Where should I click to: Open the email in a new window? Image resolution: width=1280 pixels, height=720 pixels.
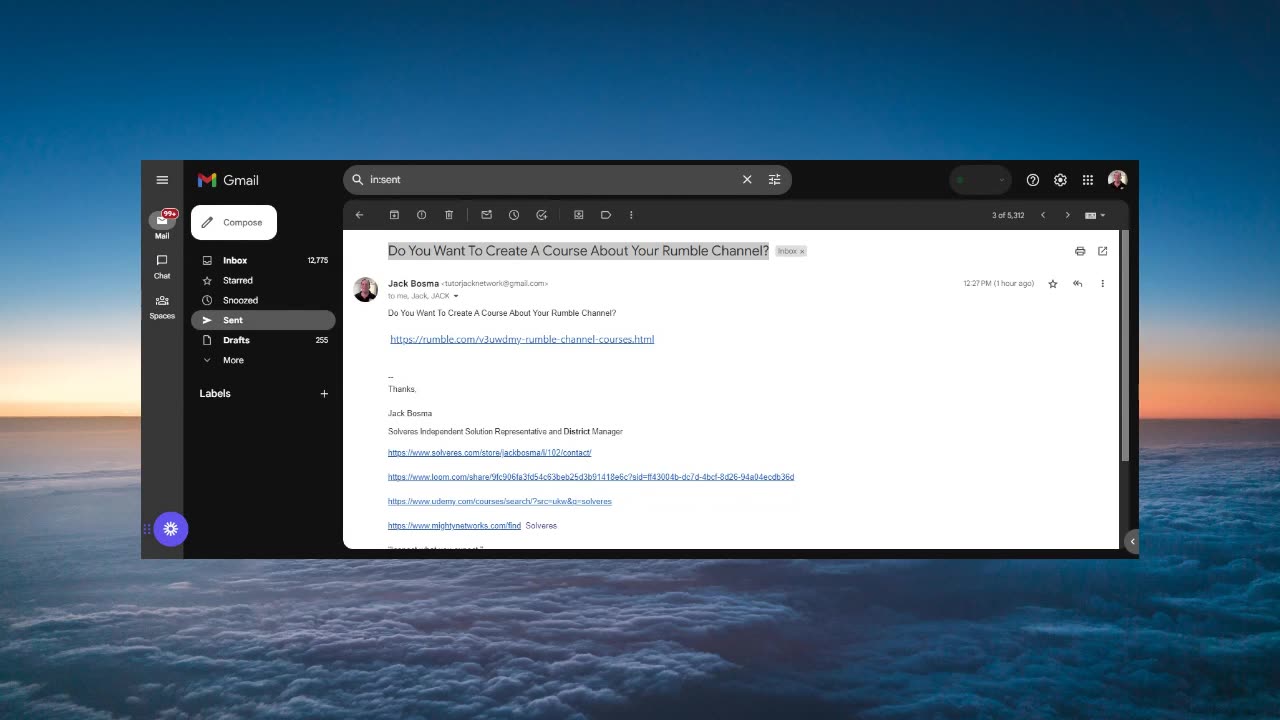[x=1103, y=251]
